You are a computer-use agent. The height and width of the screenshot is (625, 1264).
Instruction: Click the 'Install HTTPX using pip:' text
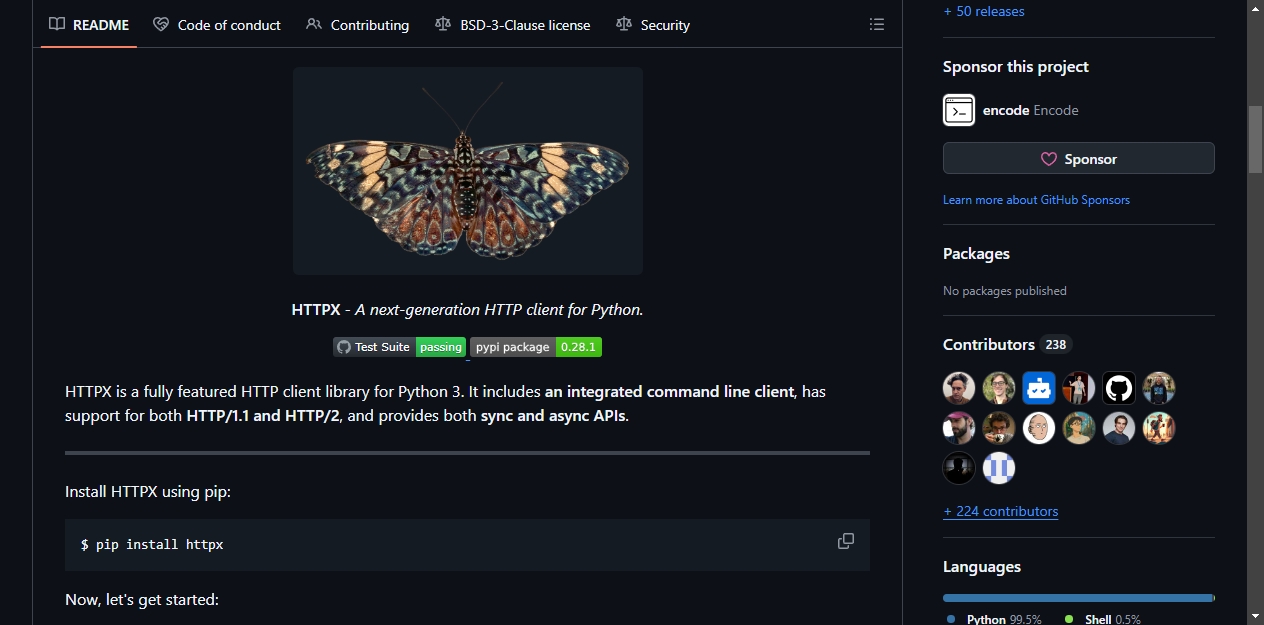pyautogui.click(x=148, y=492)
